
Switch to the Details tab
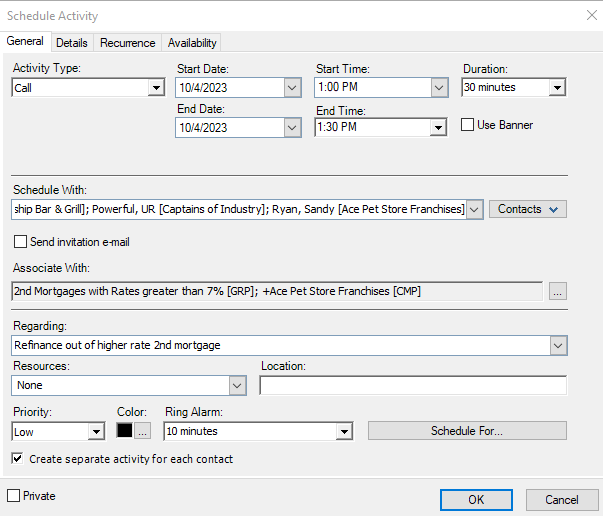pos(72,43)
